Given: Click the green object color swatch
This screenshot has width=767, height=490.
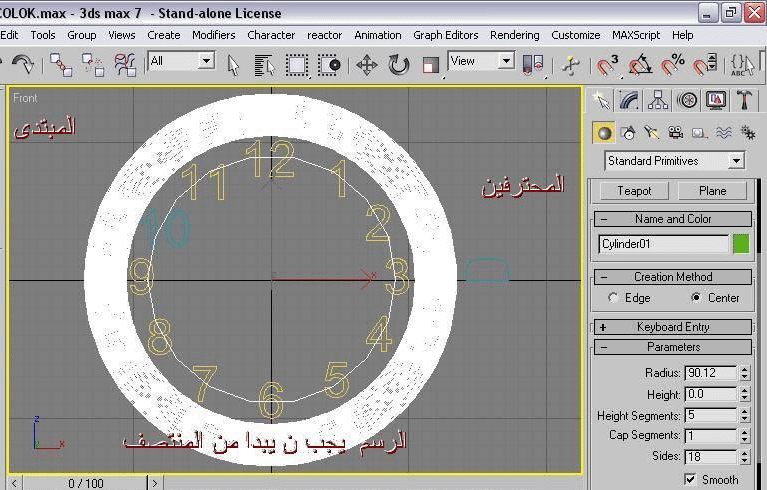Looking at the screenshot, I should pyautogui.click(x=742, y=244).
